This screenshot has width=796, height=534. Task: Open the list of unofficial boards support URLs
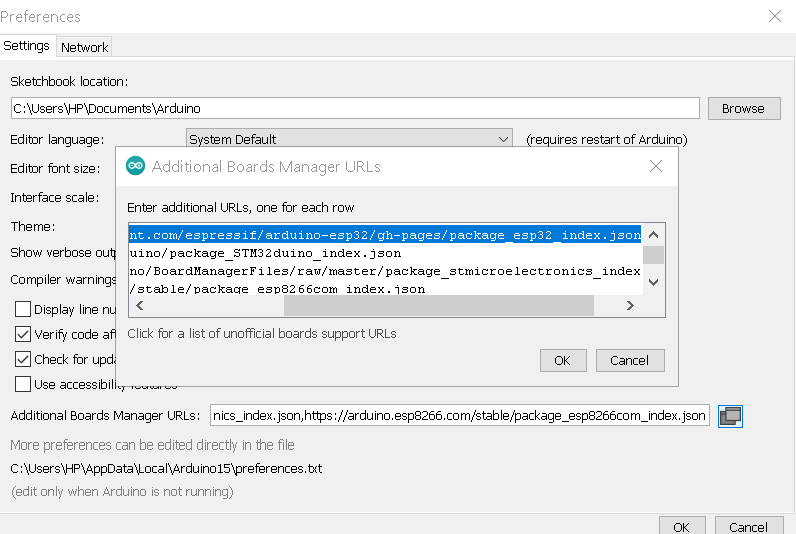[261, 333]
